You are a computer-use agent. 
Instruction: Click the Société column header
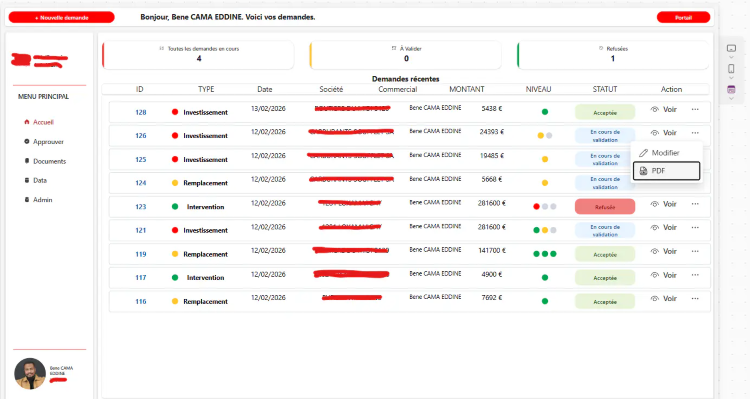coord(331,89)
